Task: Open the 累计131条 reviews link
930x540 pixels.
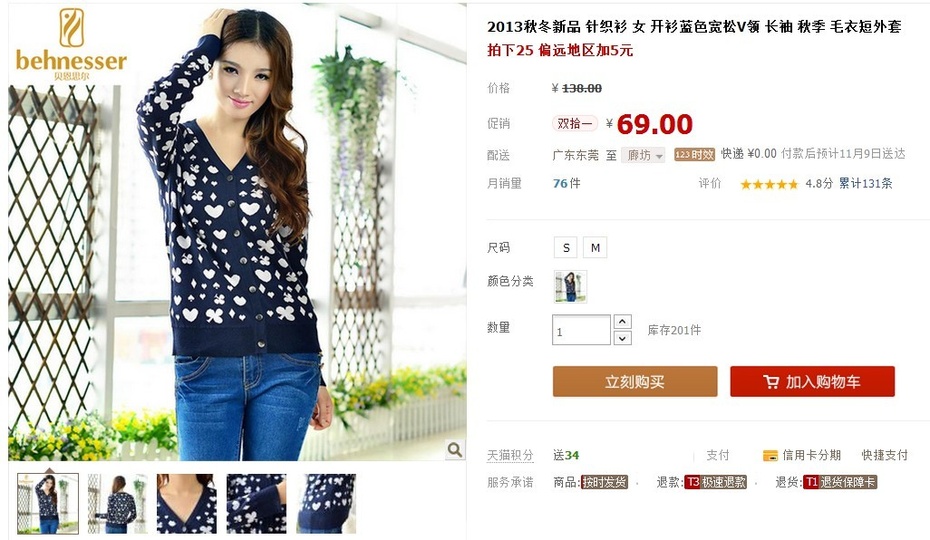Action: (x=865, y=183)
